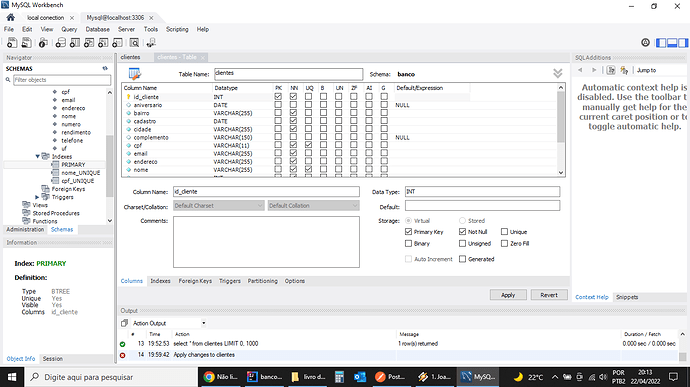Switch to the Indexes tab in table editor
This screenshot has width=690, height=387.
click(x=160, y=281)
